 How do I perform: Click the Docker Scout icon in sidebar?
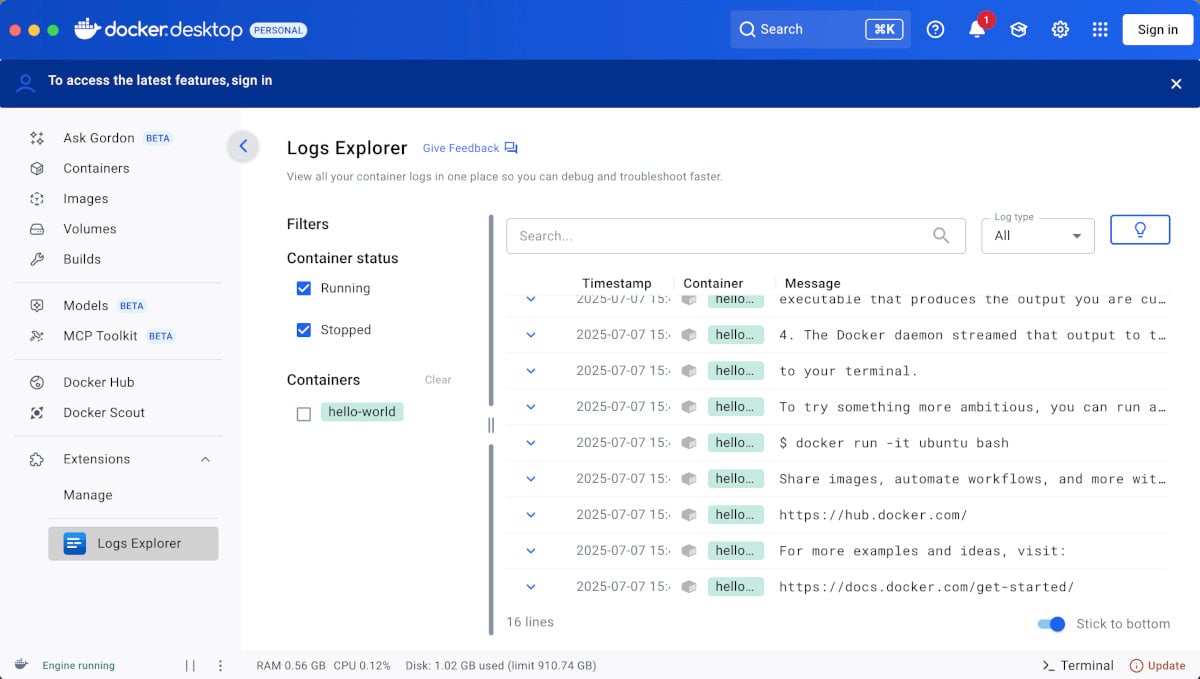click(x=37, y=412)
